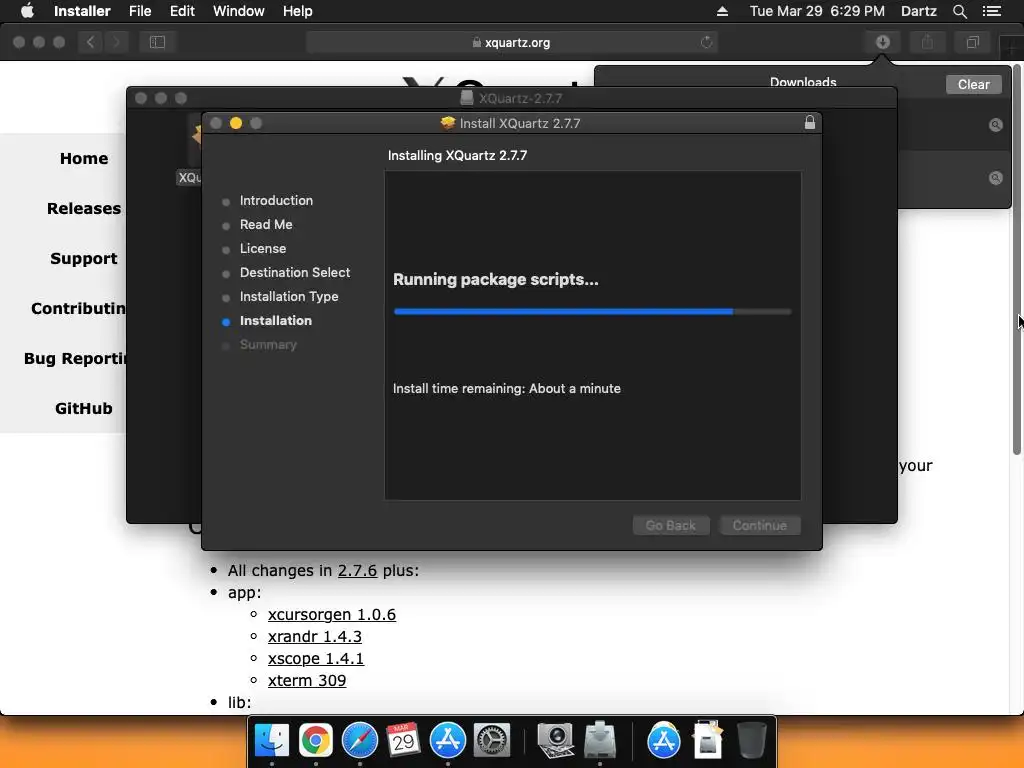Click the Dartz user name in menu bar

click(x=918, y=11)
